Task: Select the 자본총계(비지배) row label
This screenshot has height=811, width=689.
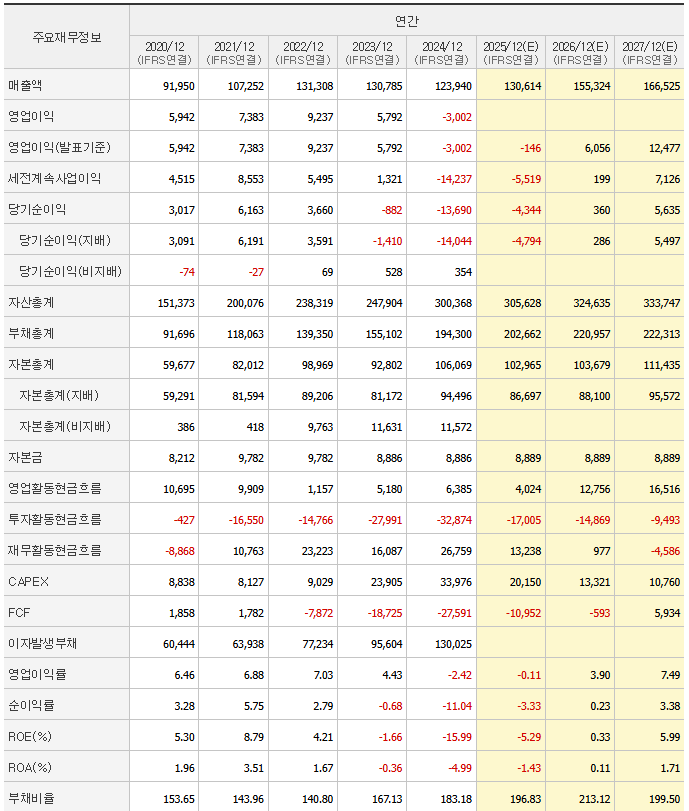Action: pos(65,427)
